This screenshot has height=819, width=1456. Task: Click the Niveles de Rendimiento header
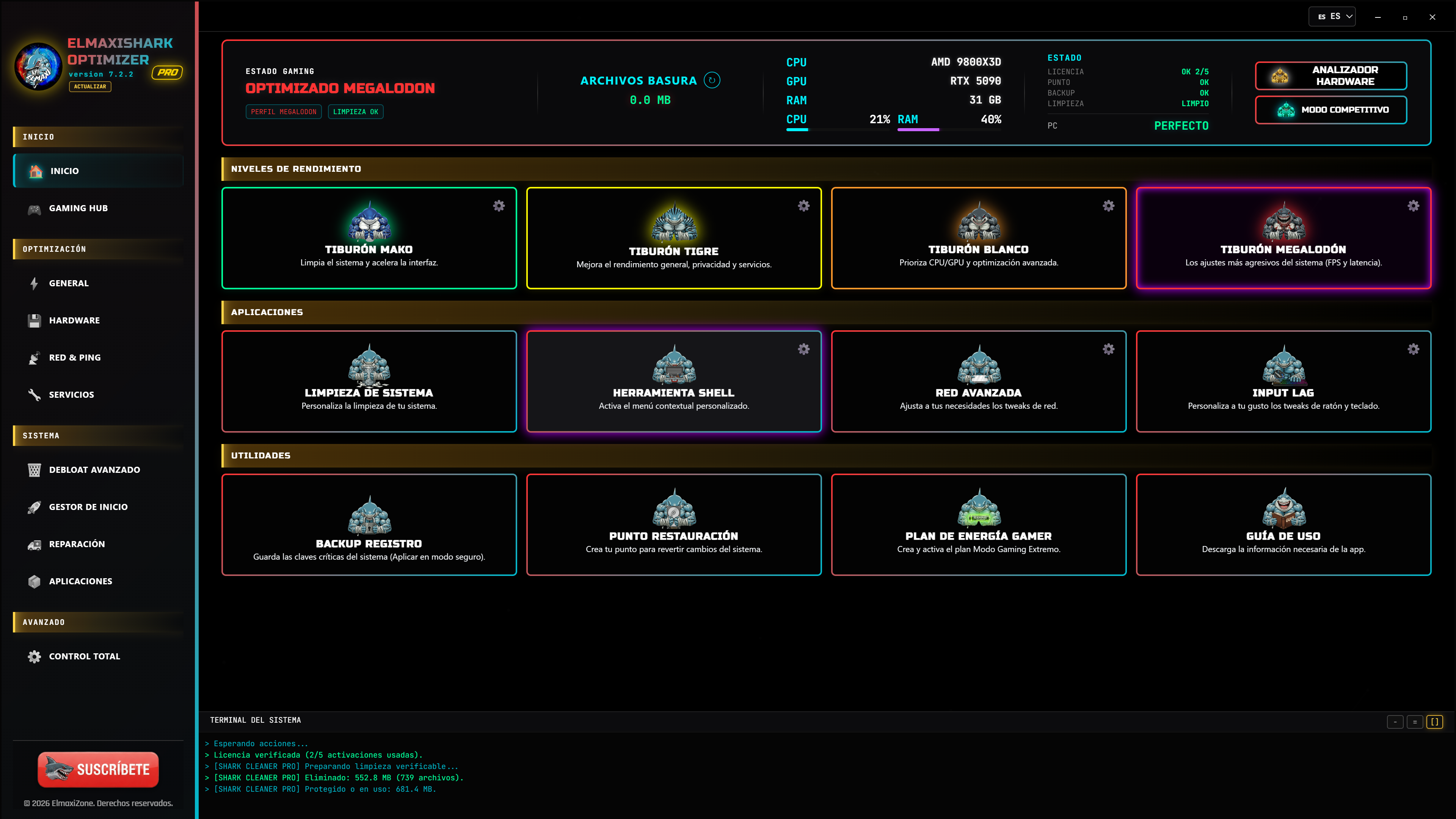(296, 169)
